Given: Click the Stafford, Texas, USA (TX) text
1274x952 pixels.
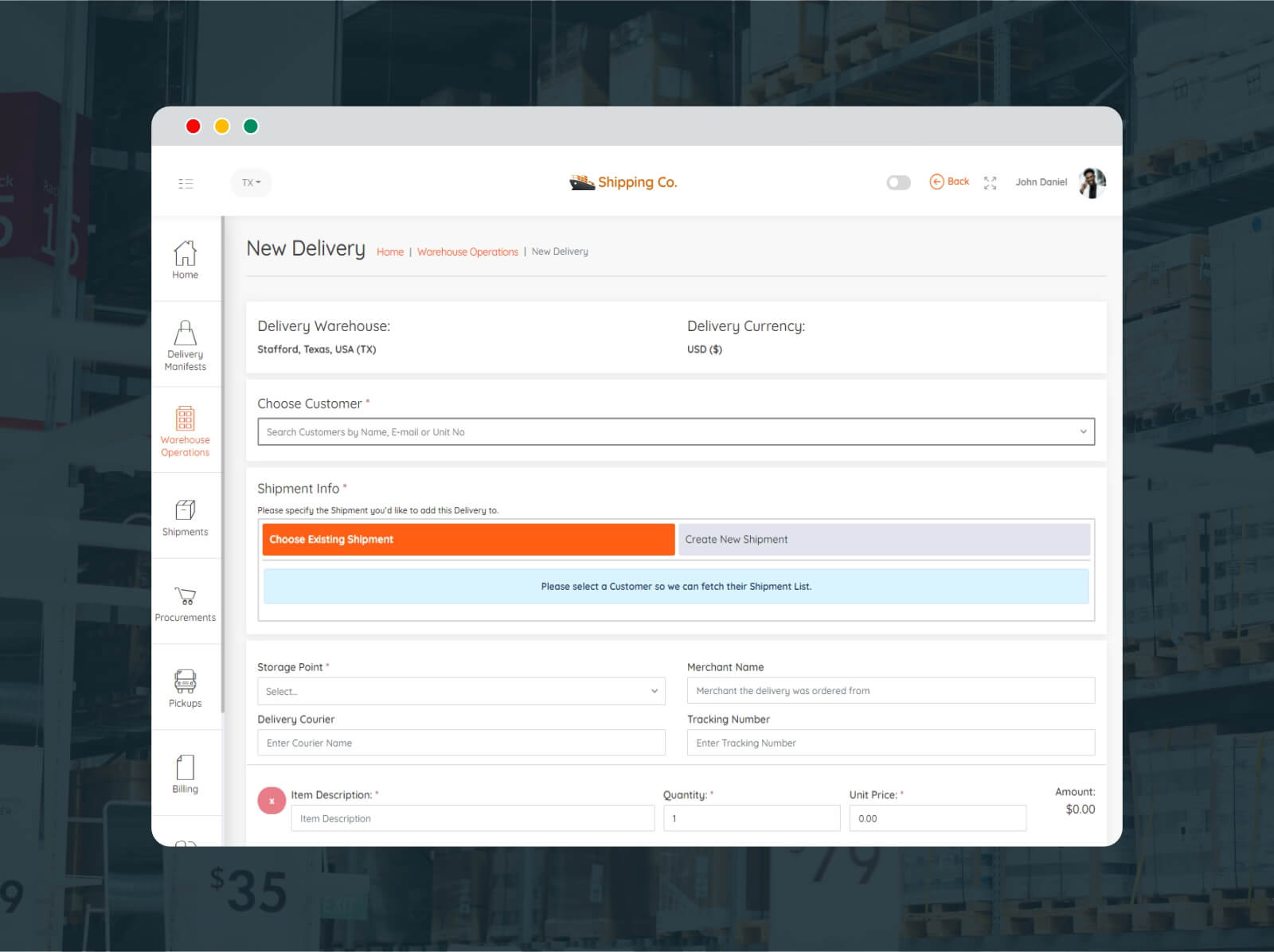Looking at the screenshot, I should tap(317, 349).
